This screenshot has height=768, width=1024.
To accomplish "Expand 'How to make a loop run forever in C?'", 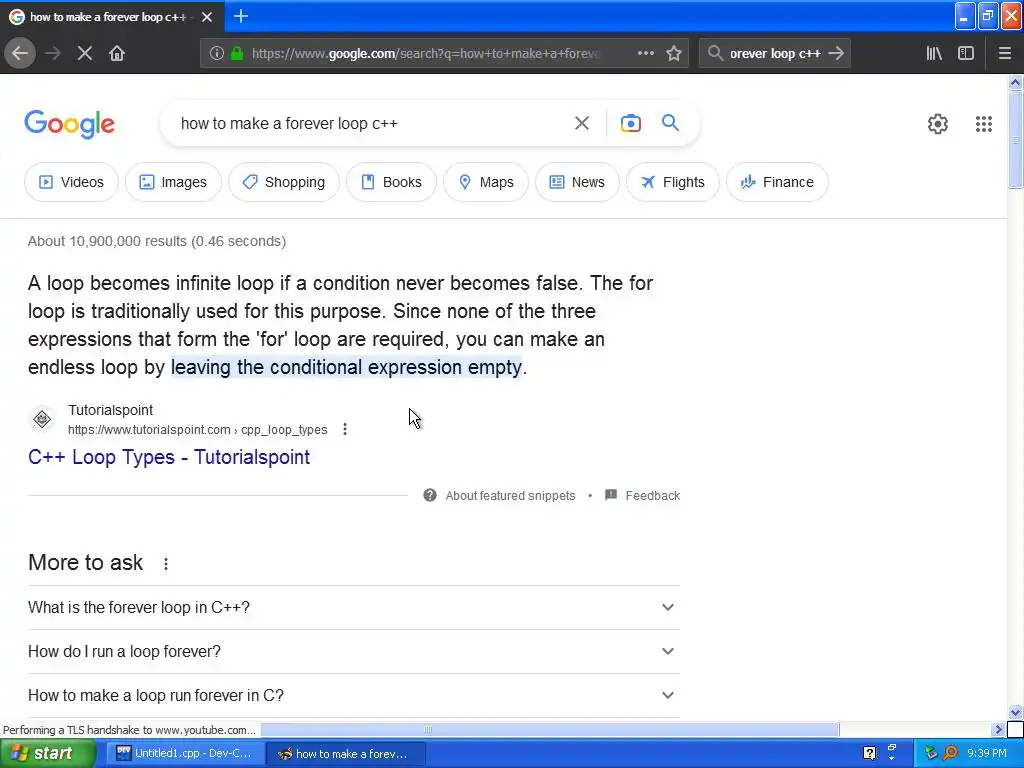I will 353,696.
